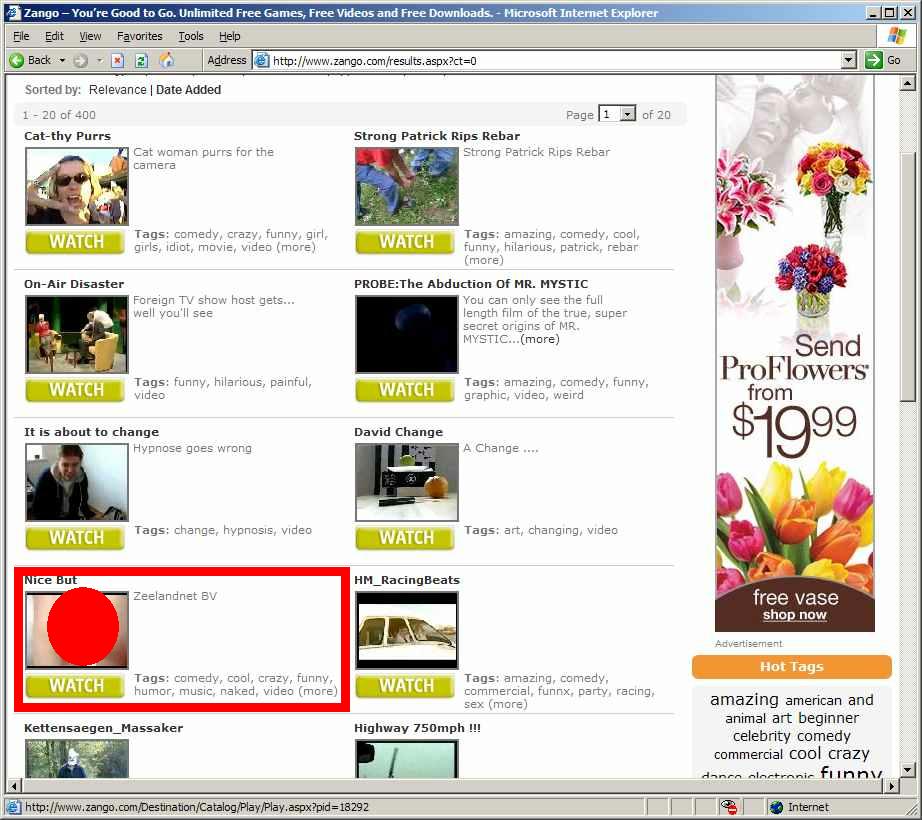
Task: Click WATCH under On-Air Disaster
Action: pos(75,390)
